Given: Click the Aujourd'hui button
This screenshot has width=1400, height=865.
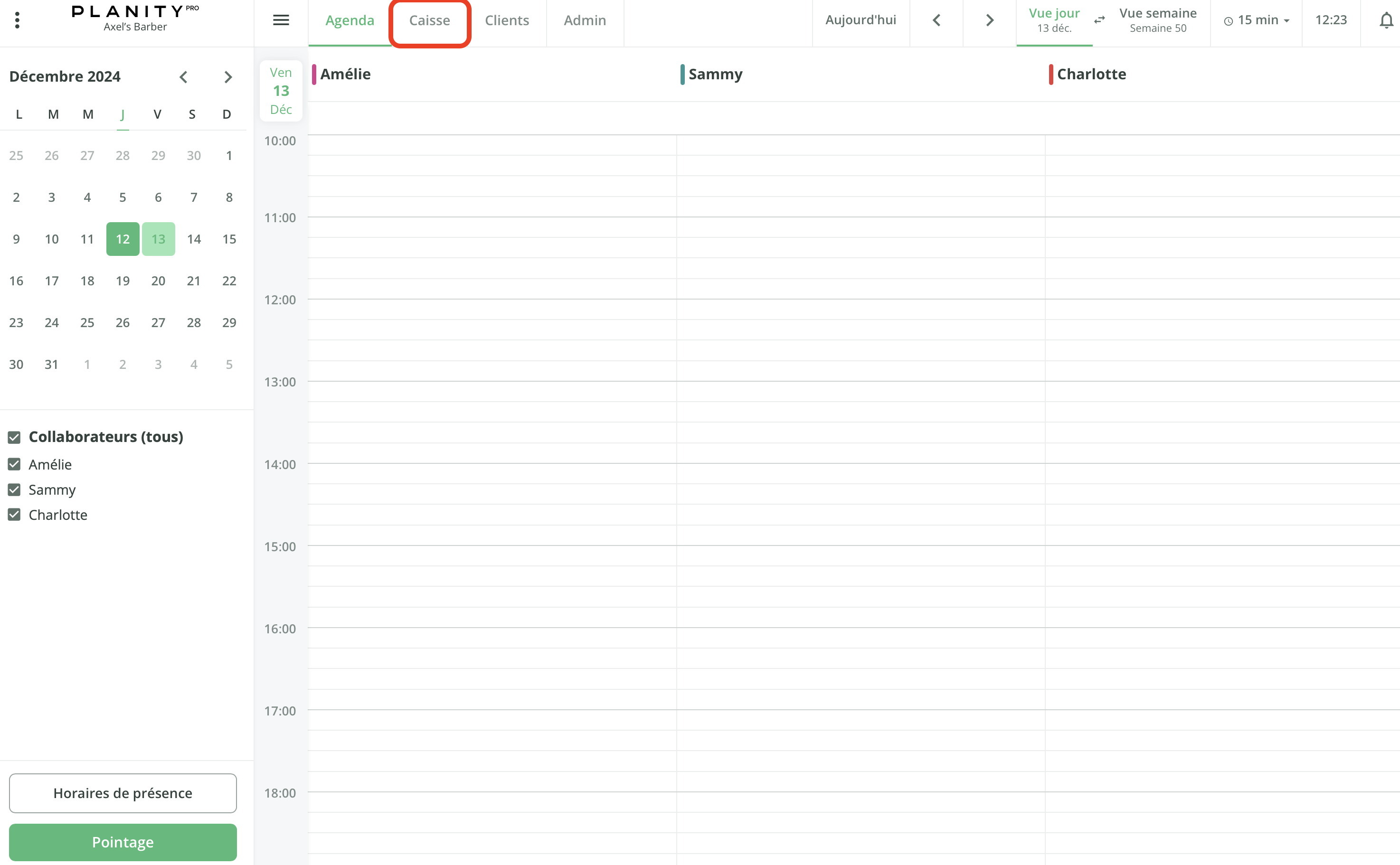Looking at the screenshot, I should point(860,20).
